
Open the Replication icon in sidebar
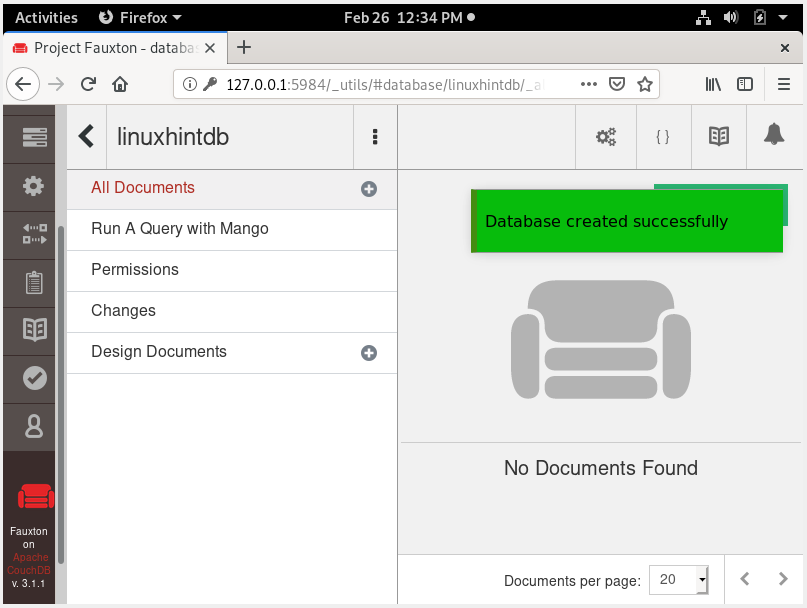click(x=34, y=234)
